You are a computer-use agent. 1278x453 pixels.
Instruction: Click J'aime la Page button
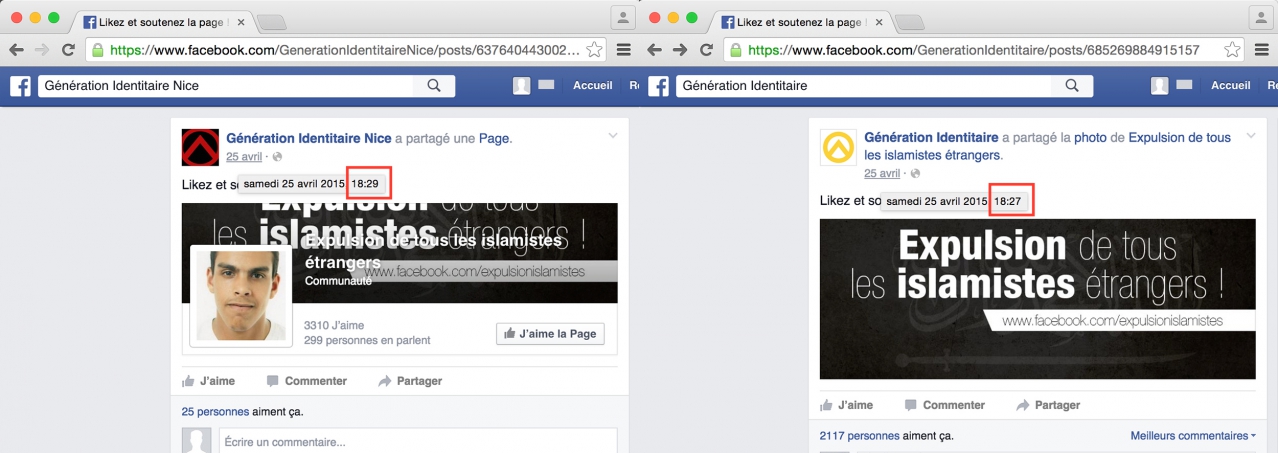[x=550, y=334]
